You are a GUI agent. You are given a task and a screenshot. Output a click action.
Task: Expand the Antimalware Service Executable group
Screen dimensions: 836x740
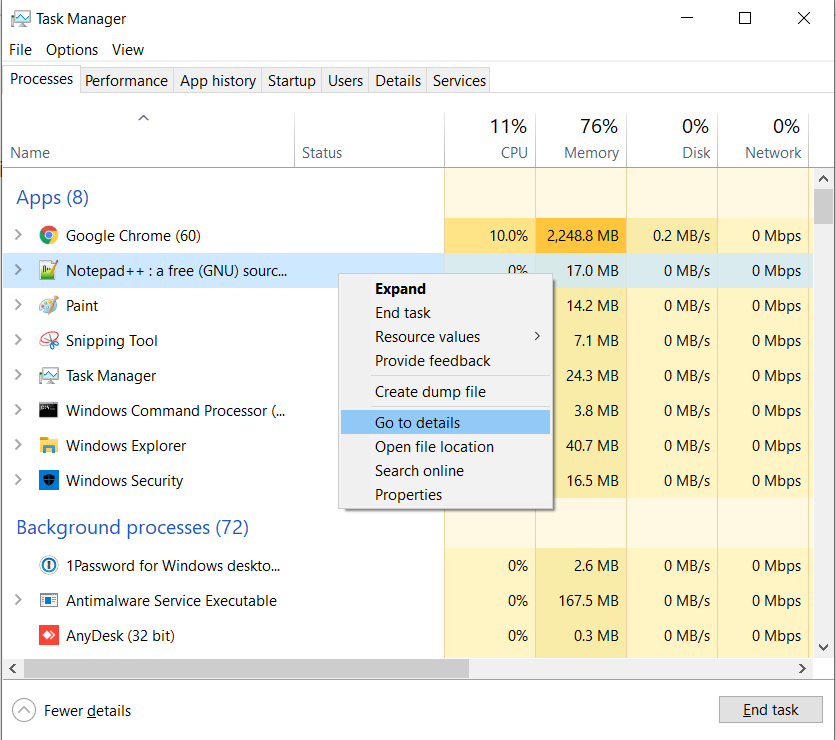tap(18, 600)
